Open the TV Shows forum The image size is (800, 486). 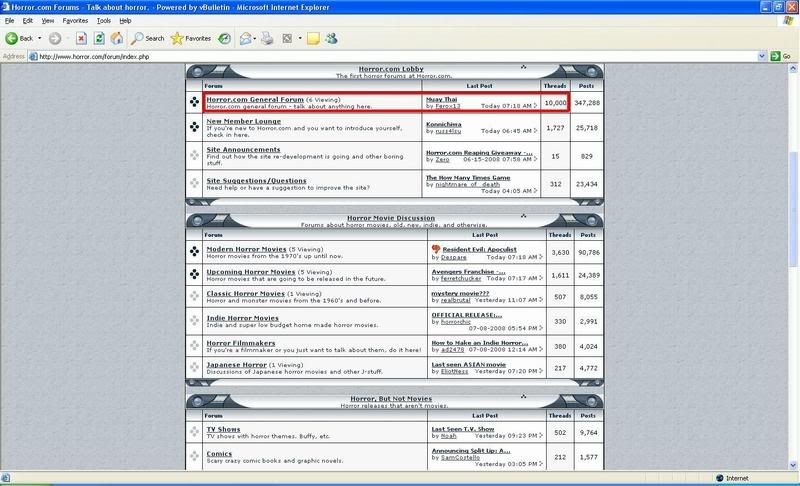(223, 429)
